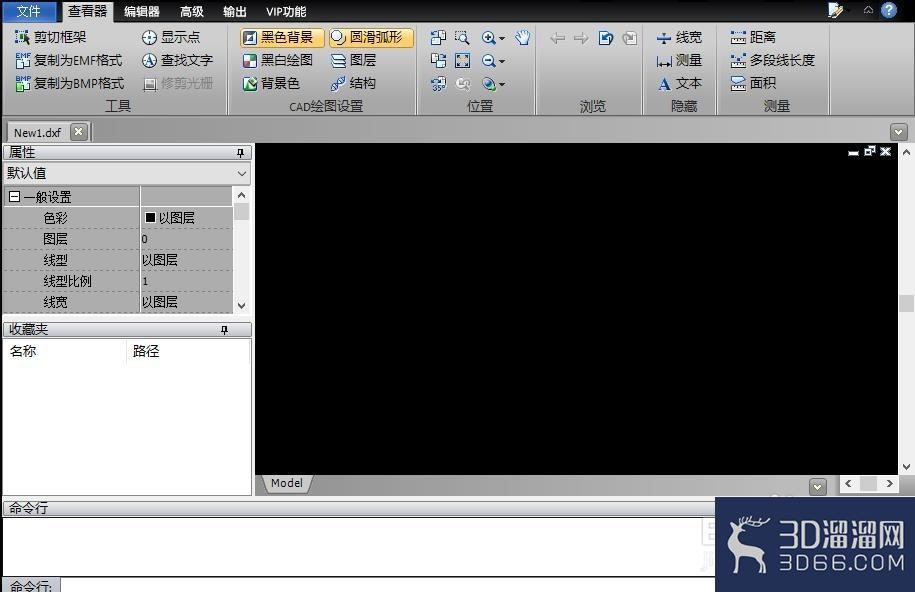
Task: Select 多段线长度 measure tool
Action: tap(772, 61)
